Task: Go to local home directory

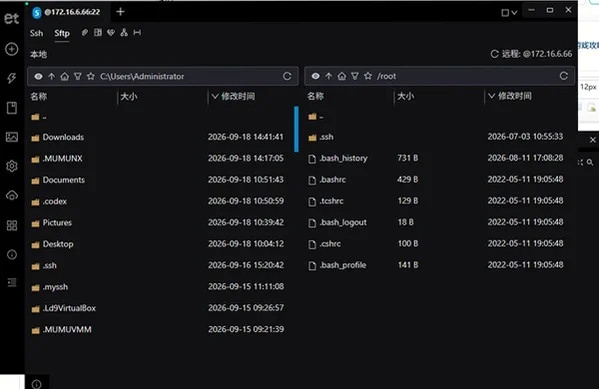Action: 65,76
